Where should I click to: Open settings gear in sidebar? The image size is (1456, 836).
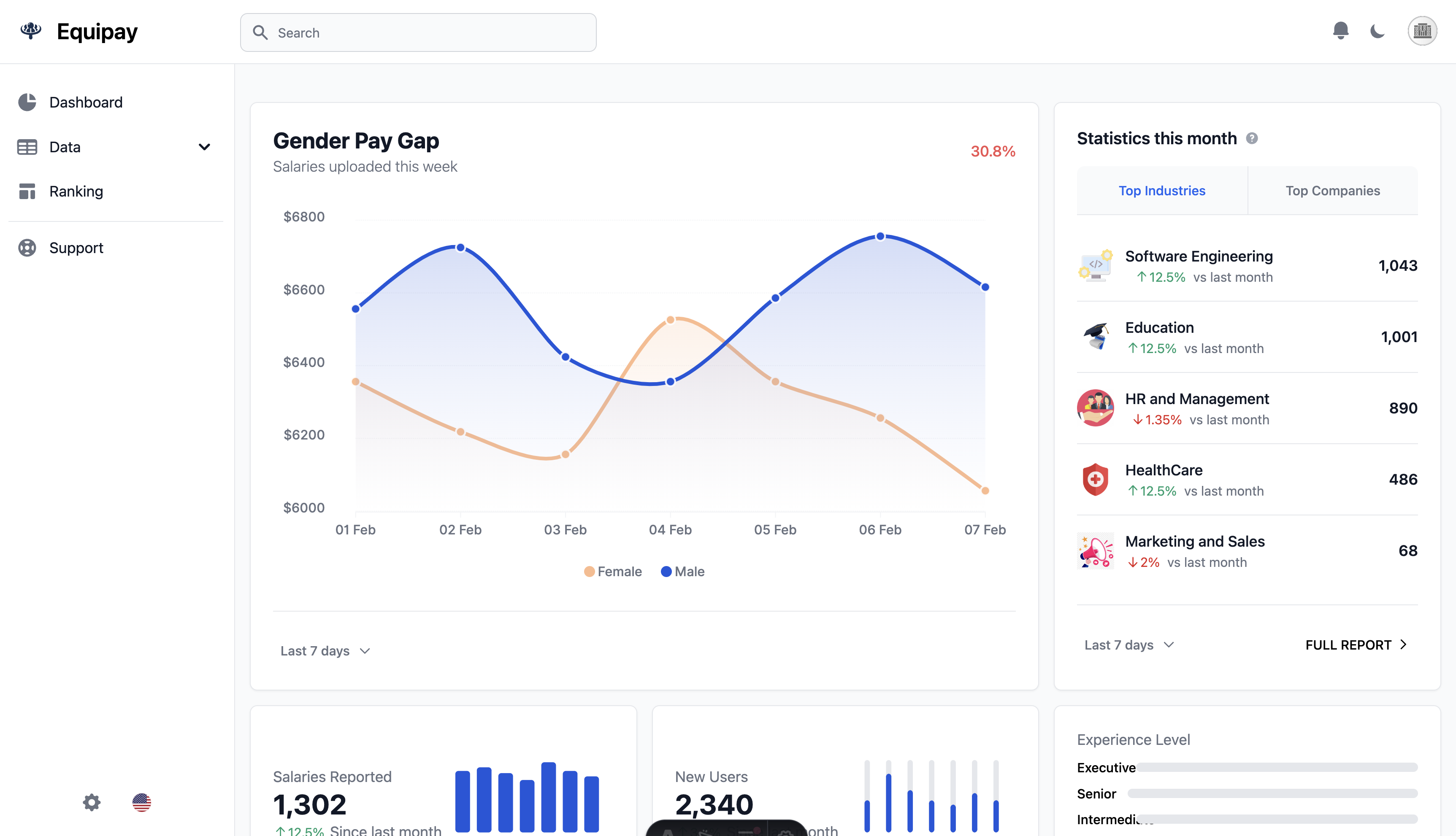click(x=91, y=802)
